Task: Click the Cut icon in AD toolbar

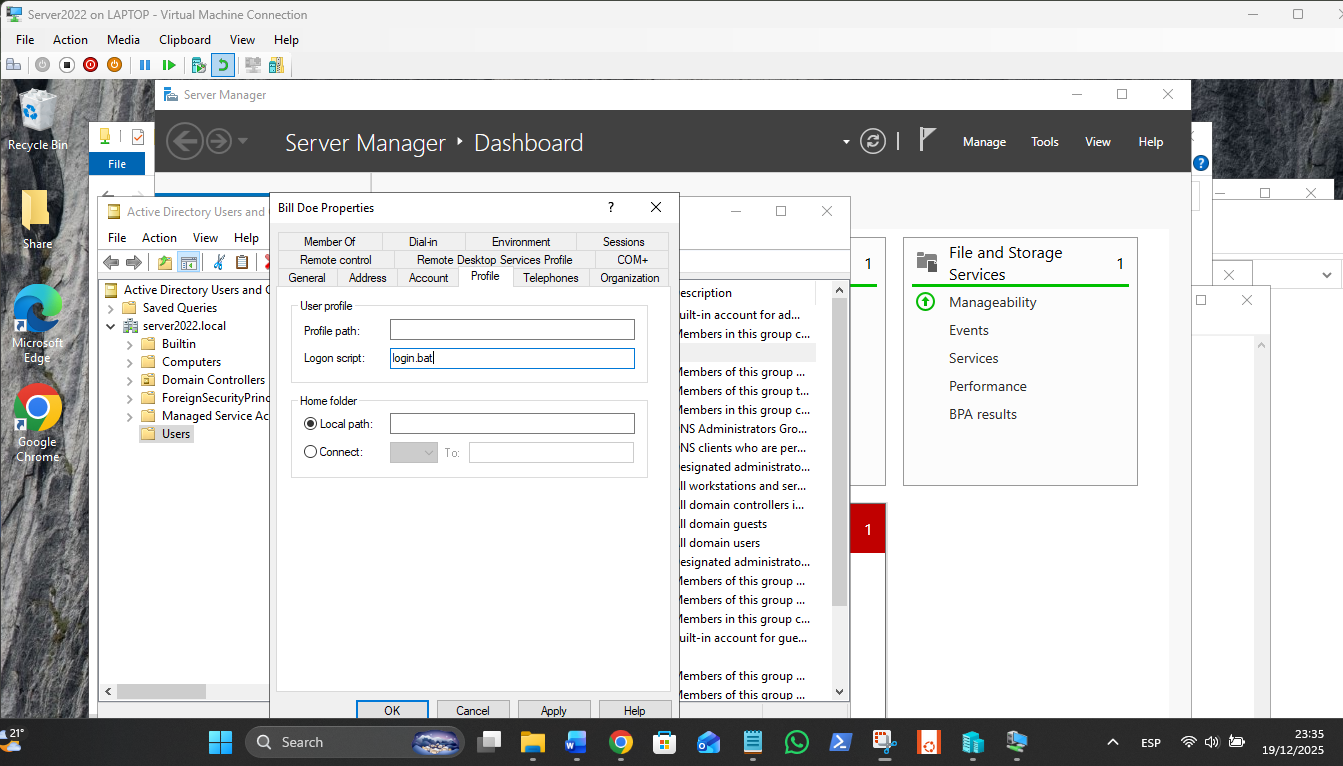Action: click(x=219, y=262)
